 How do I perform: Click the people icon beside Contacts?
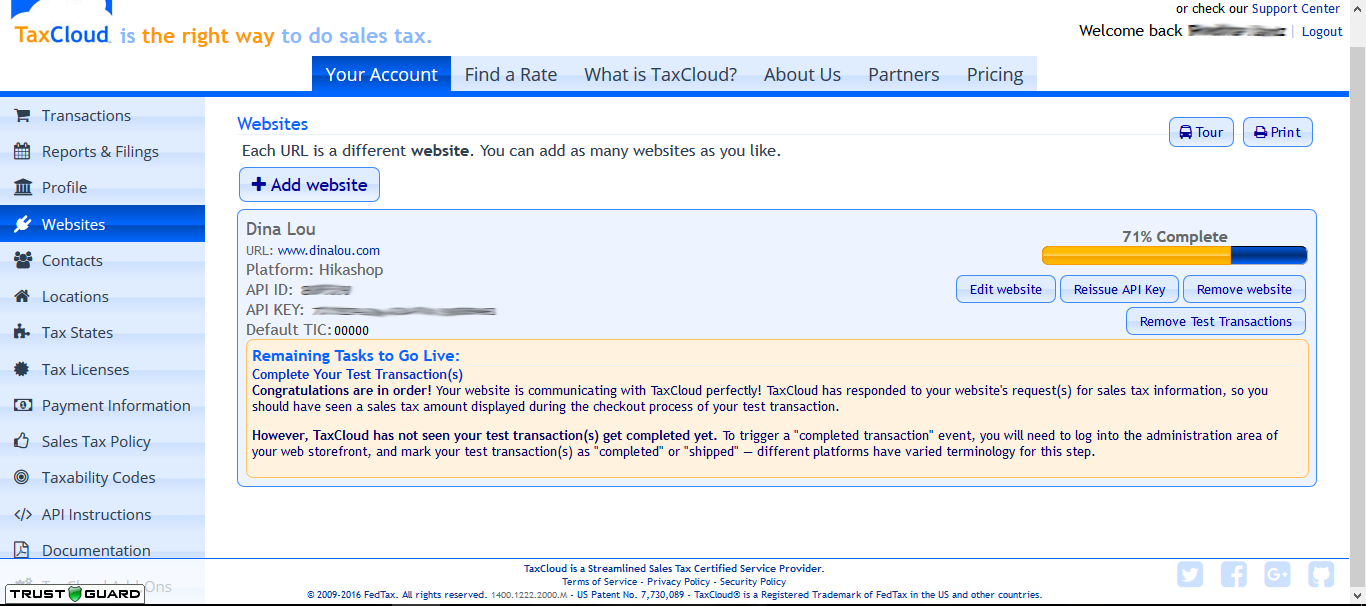[x=23, y=261]
